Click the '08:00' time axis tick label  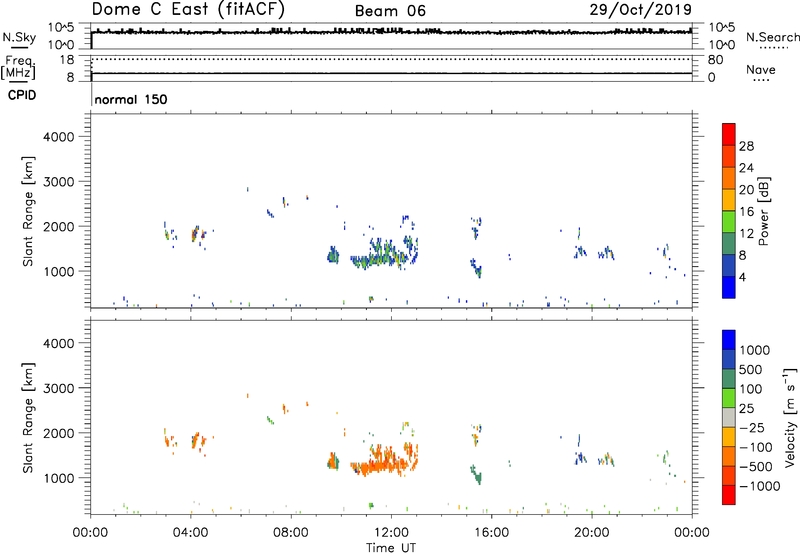291,533
